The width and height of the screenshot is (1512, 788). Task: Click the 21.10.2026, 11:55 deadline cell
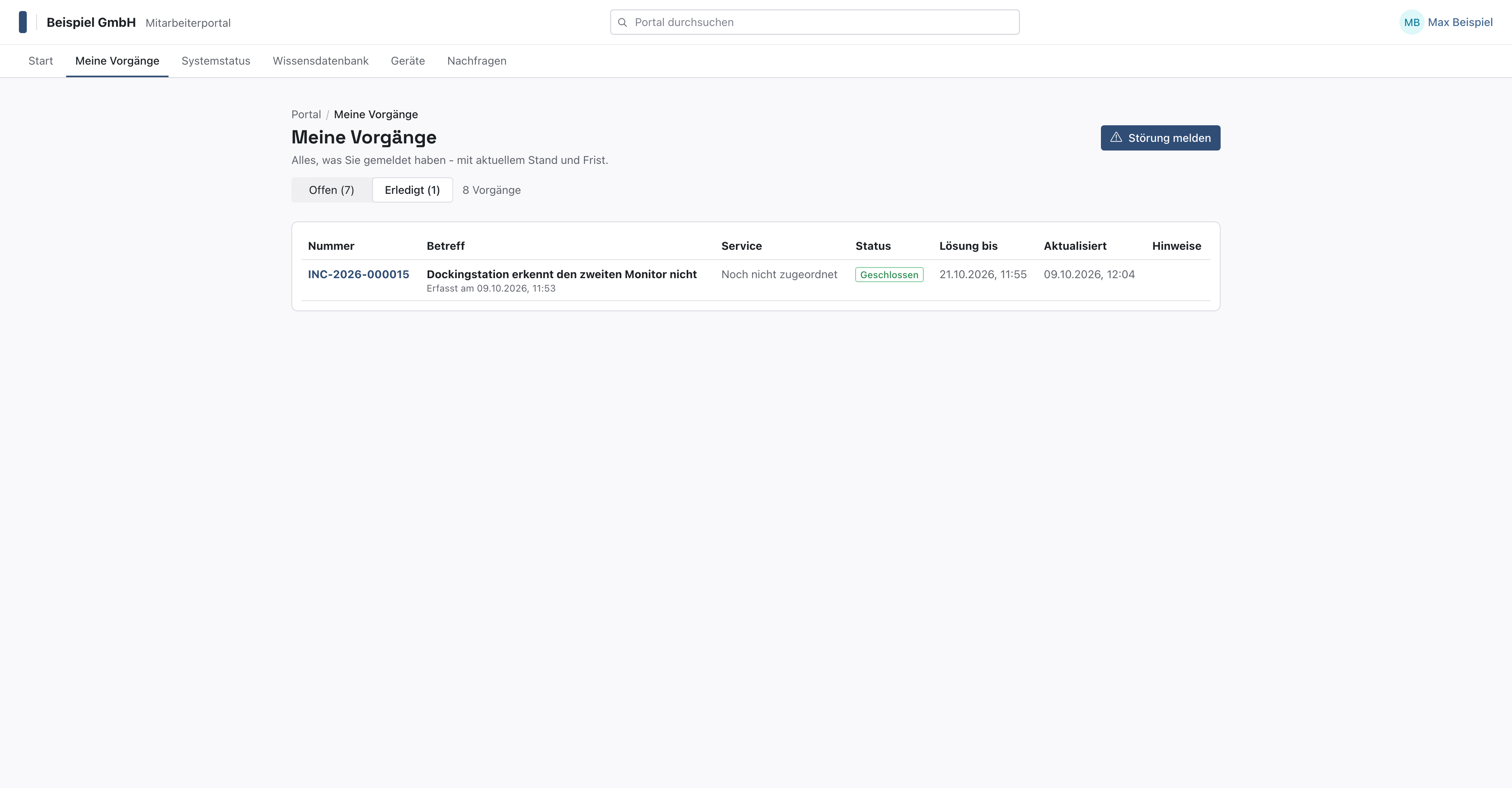(x=983, y=274)
